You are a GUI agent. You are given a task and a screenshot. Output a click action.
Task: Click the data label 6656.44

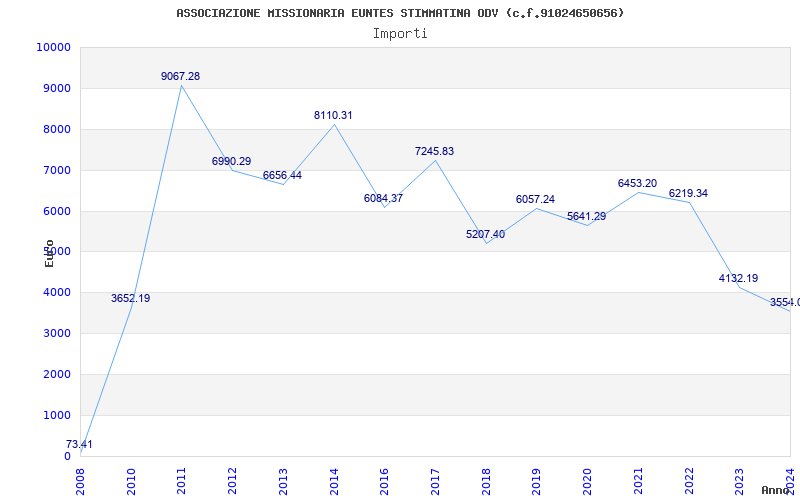click(x=282, y=176)
